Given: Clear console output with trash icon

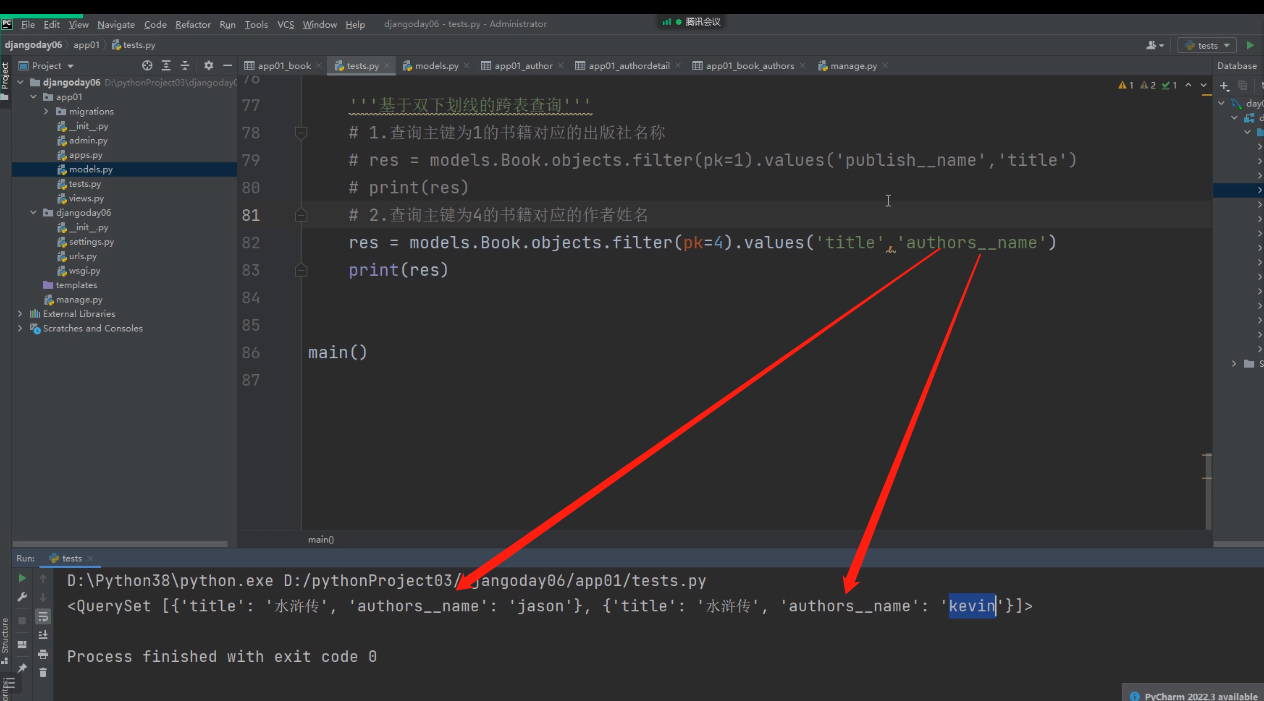Looking at the screenshot, I should 43,672.
